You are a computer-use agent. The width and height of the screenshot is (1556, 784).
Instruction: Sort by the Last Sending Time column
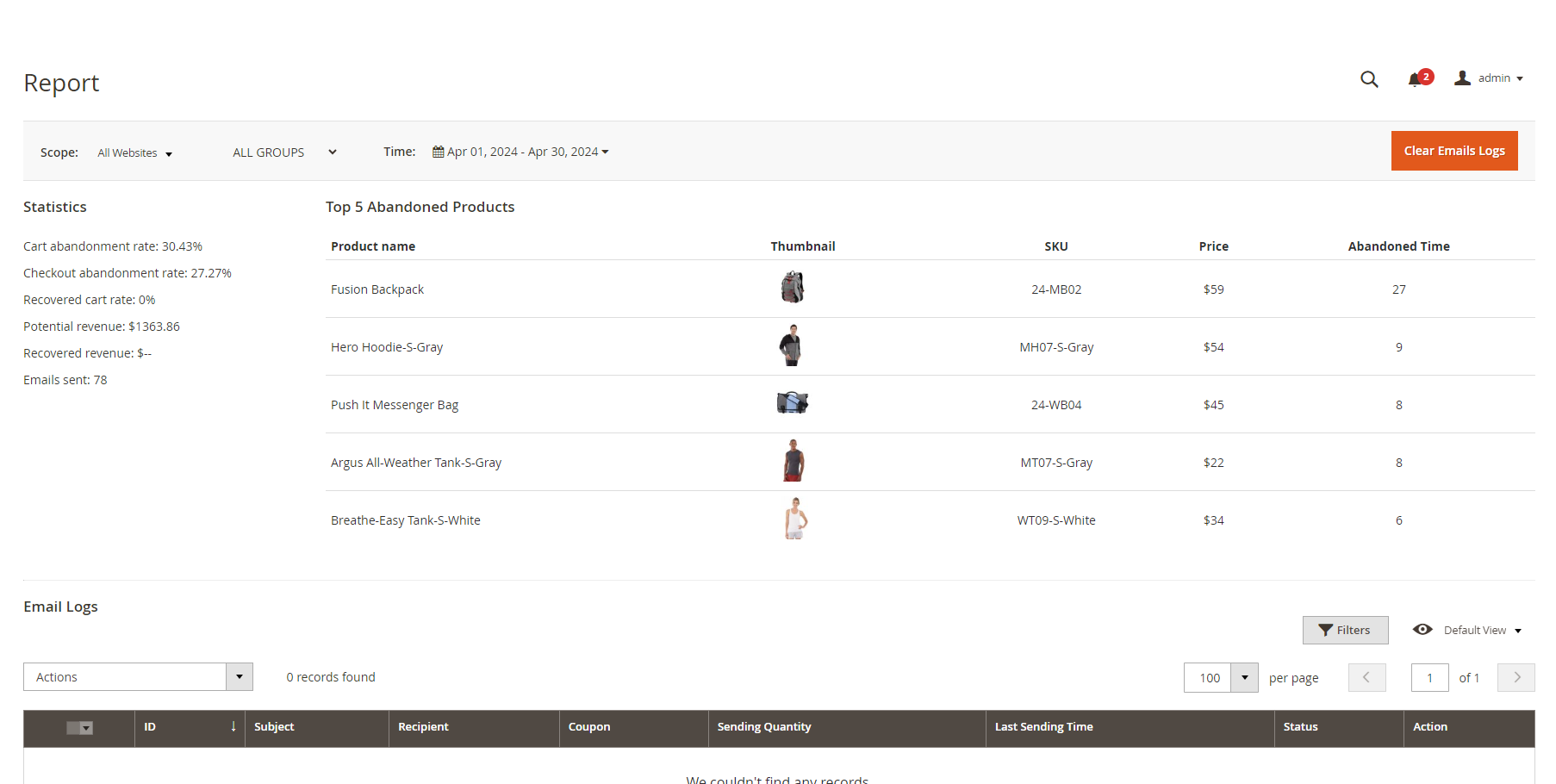coord(1043,727)
